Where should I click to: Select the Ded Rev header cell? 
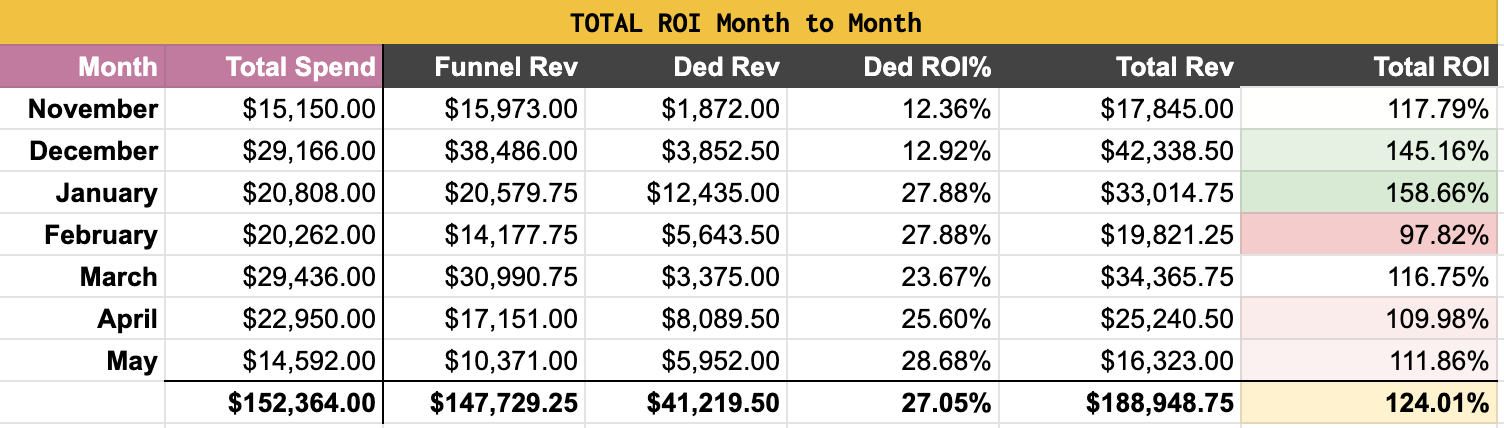point(686,66)
